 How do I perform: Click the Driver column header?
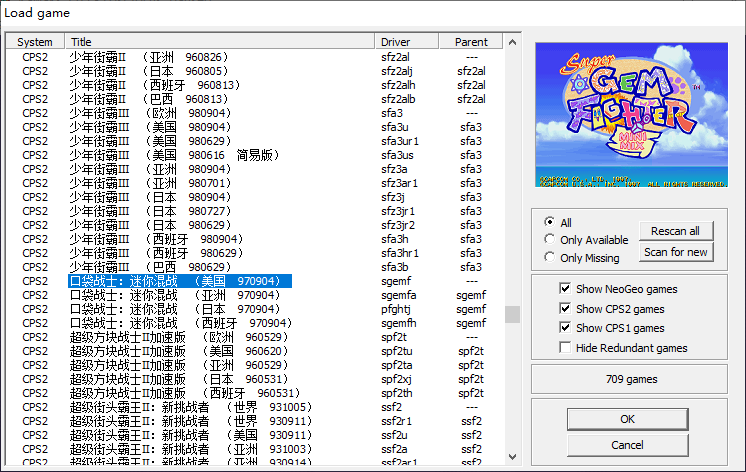(407, 42)
